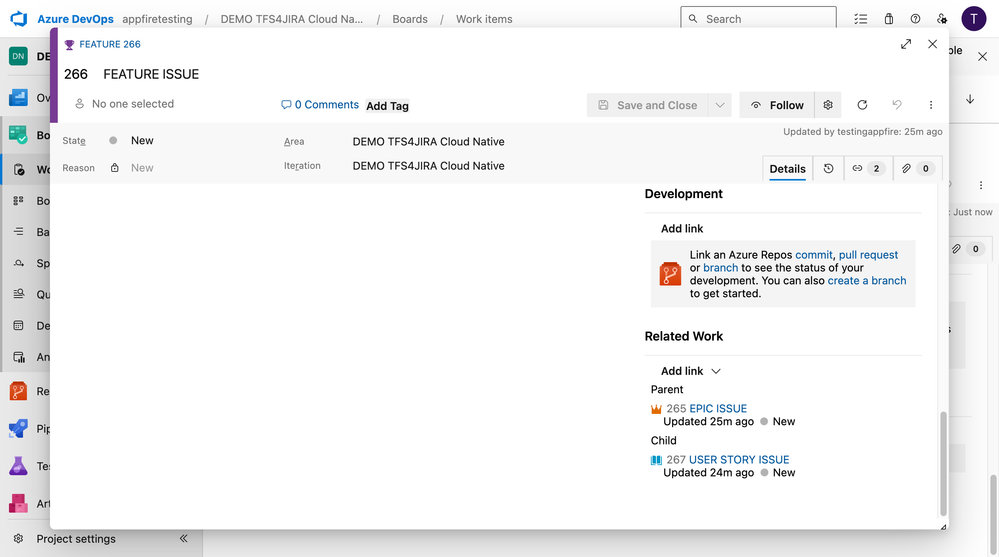Edit the Iteration field value
The image size is (999, 557).
point(429,166)
